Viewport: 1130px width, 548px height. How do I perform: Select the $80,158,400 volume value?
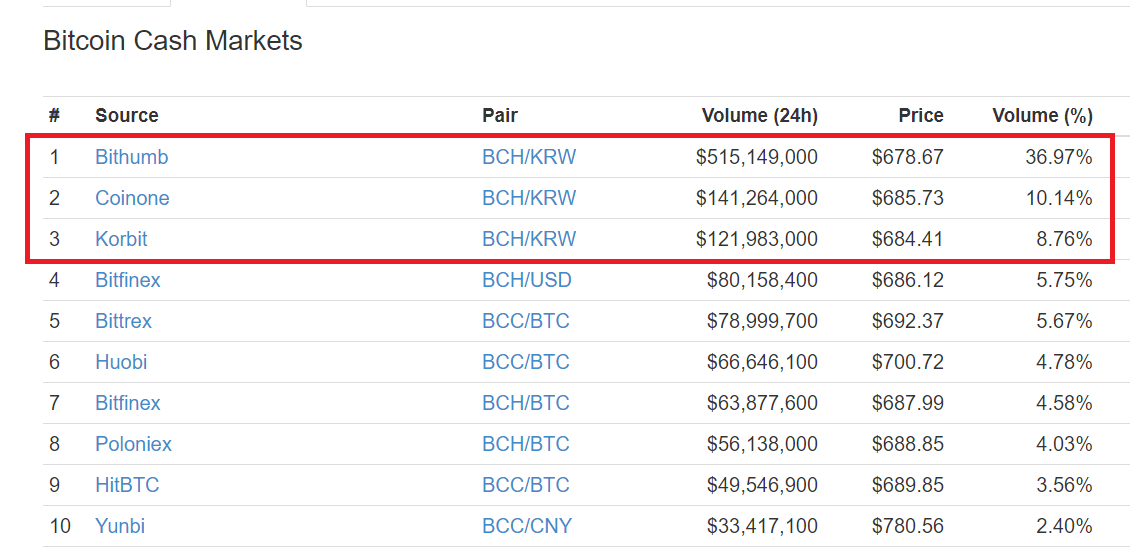[x=762, y=280]
